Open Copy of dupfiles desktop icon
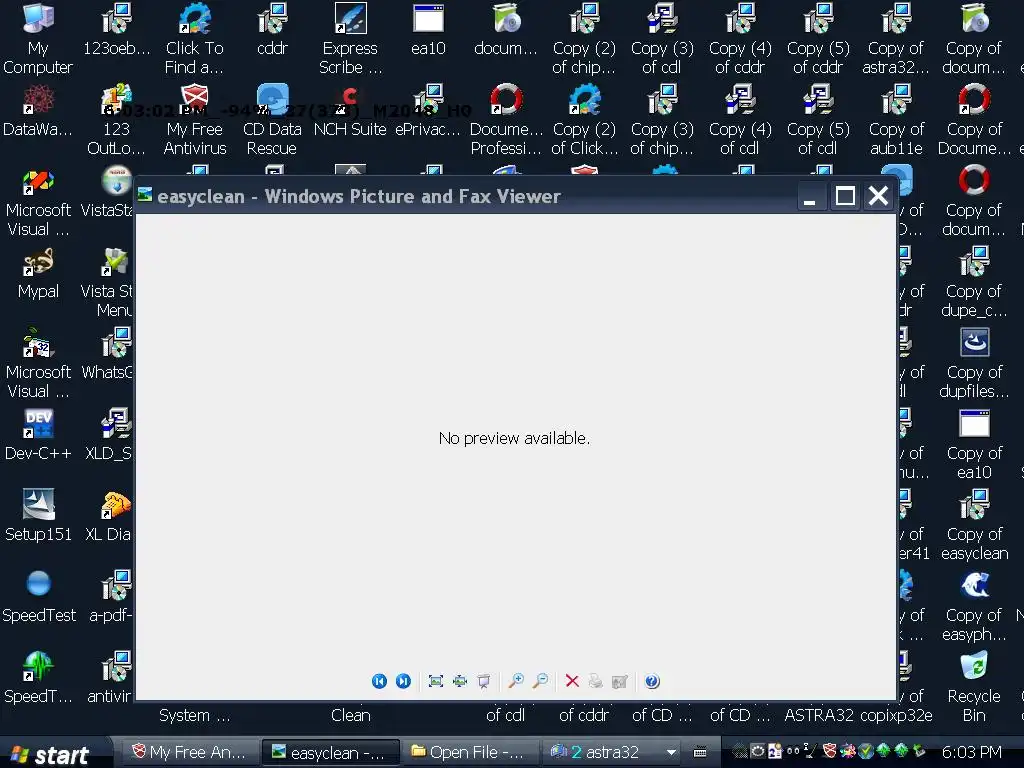Image resolution: width=1024 pixels, height=768 pixels. click(974, 363)
